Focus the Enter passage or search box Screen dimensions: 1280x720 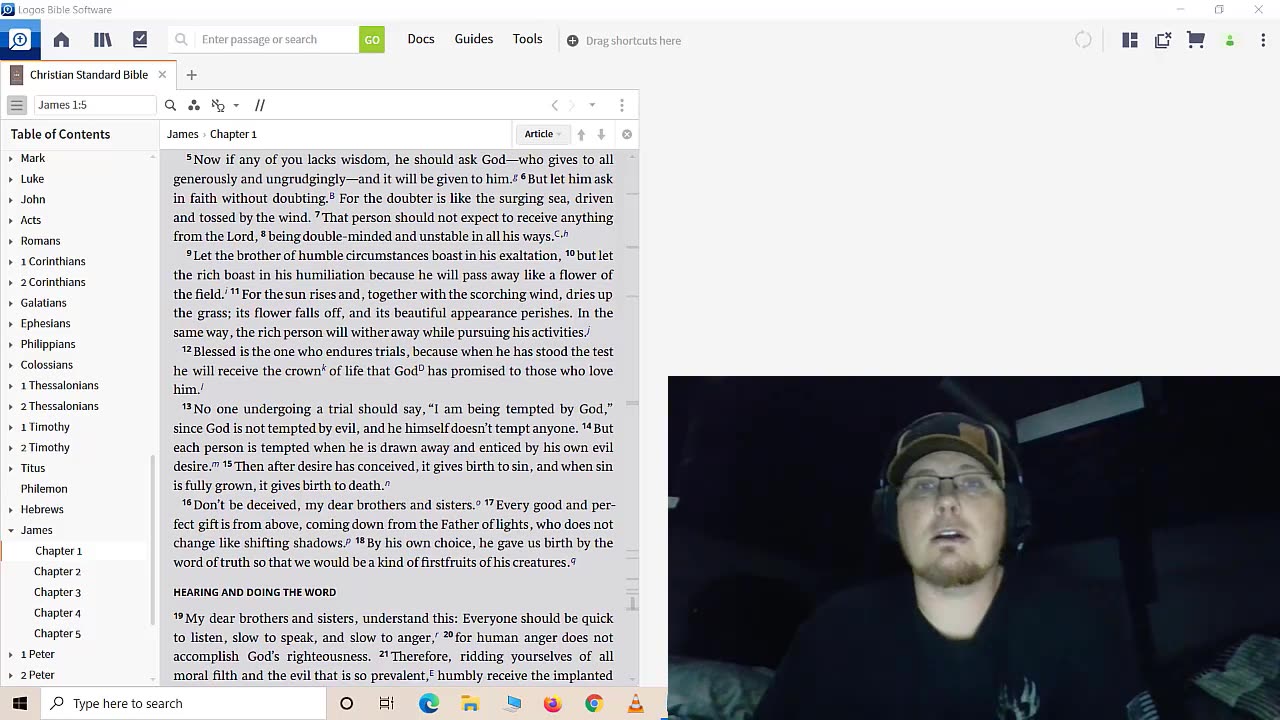(x=265, y=40)
